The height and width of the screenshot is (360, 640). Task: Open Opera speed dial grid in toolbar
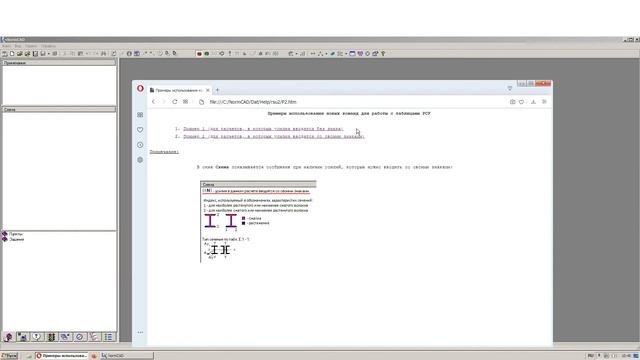tap(185, 102)
